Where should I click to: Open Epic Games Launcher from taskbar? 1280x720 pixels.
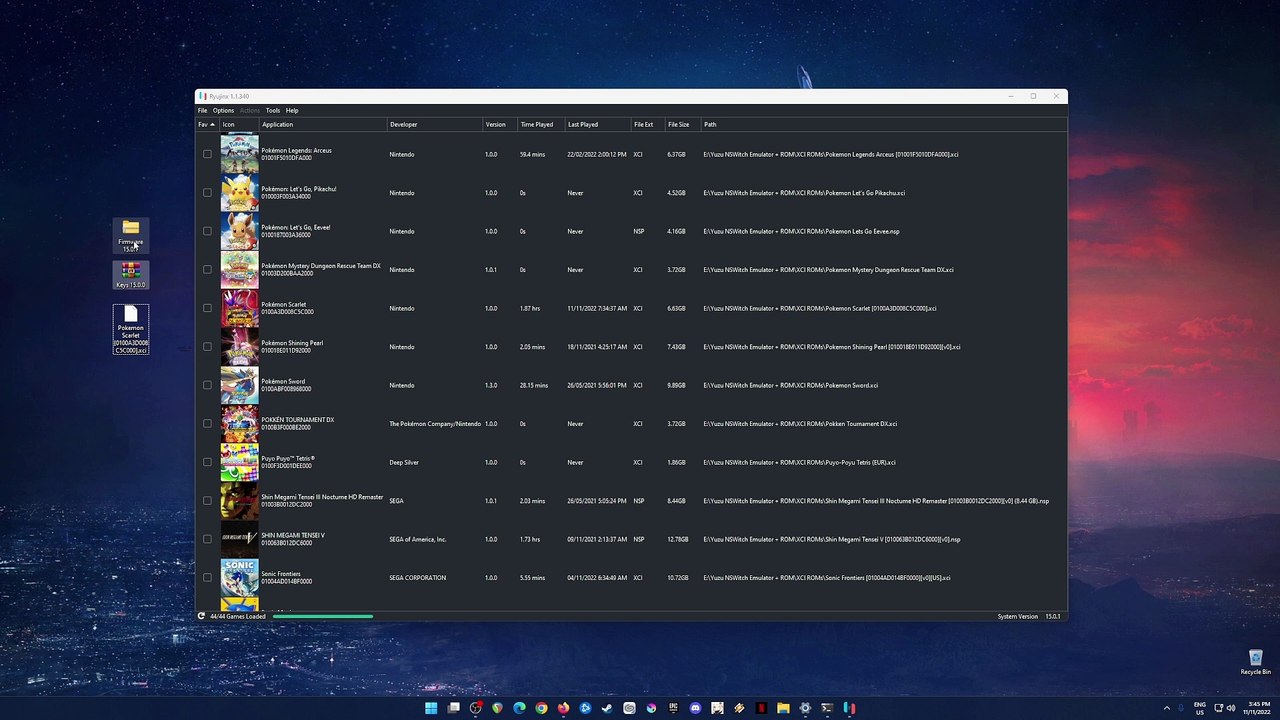click(x=673, y=708)
